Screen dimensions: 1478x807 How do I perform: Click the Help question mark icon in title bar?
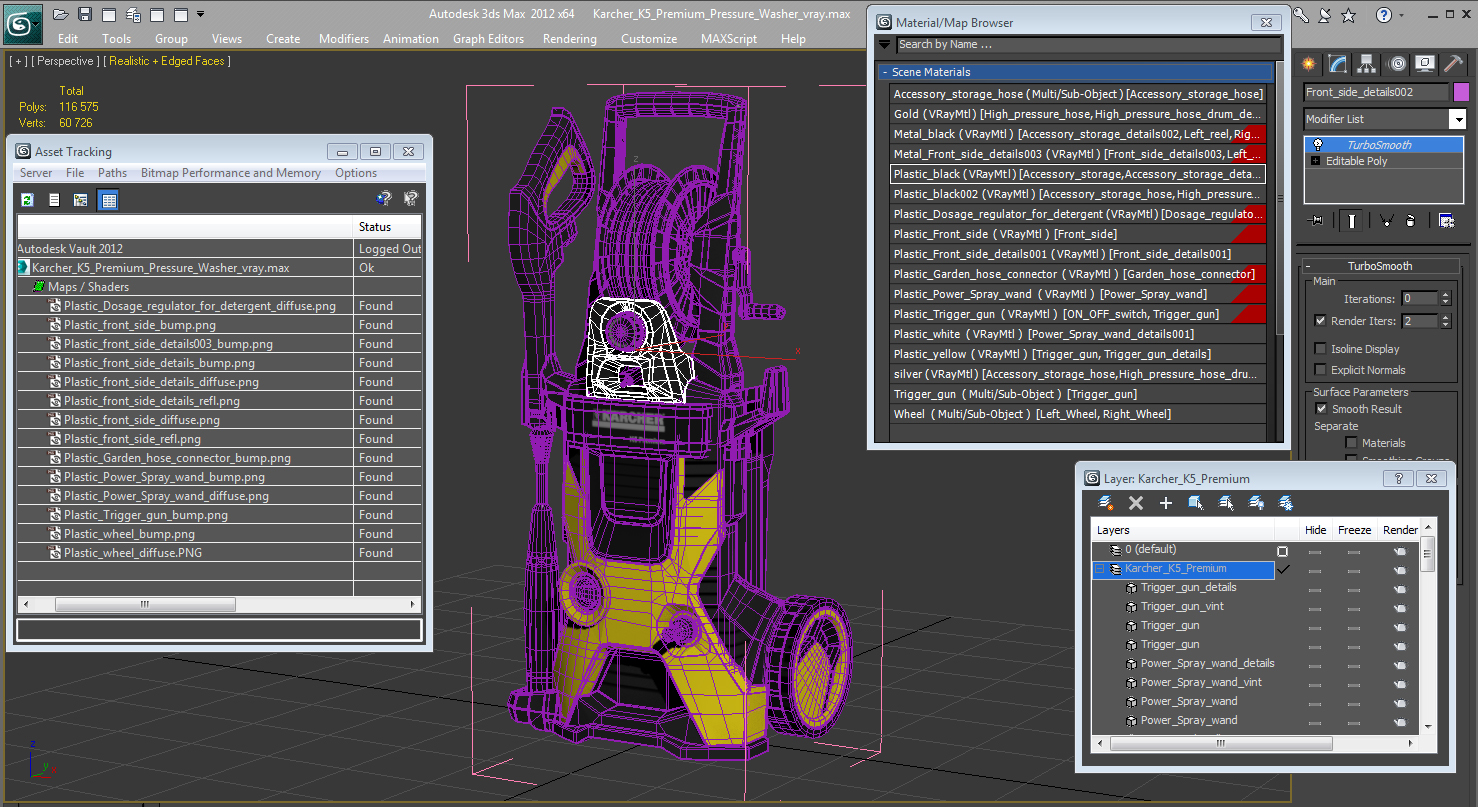pos(1383,15)
